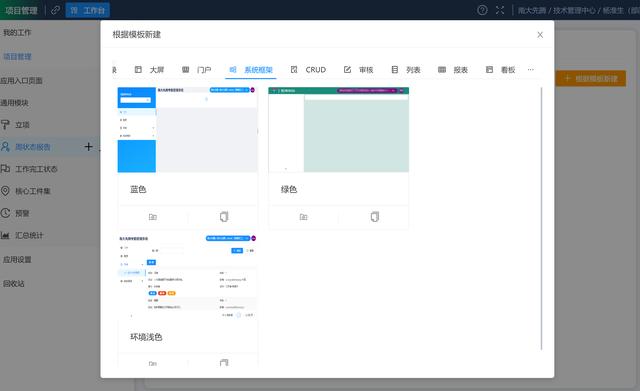The height and width of the screenshot is (391, 640).
Task: Click the 看板 board icon
Action: pos(489,69)
